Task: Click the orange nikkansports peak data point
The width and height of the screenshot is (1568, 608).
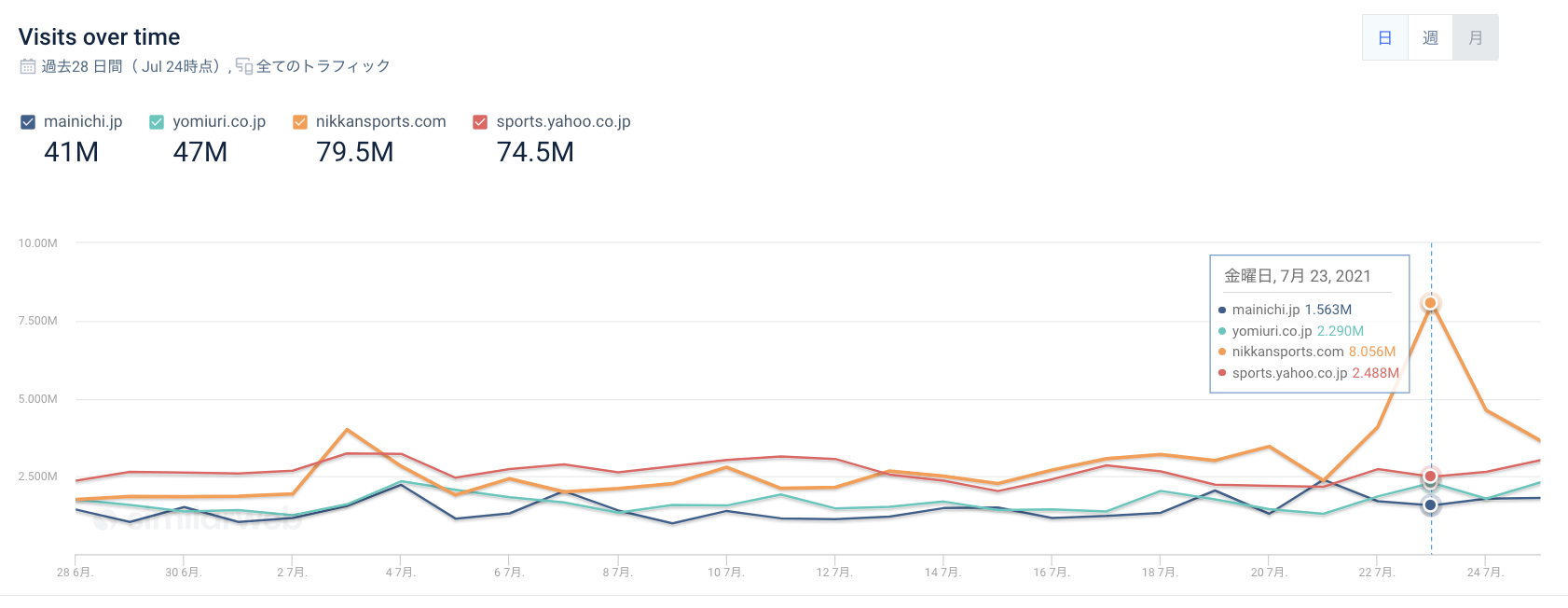Action: coord(1430,303)
